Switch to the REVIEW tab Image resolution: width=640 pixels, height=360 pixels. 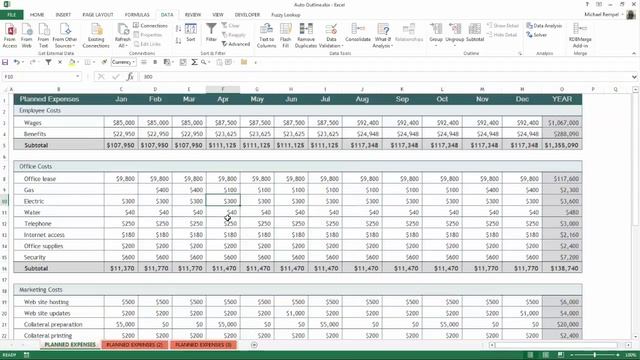(x=193, y=15)
